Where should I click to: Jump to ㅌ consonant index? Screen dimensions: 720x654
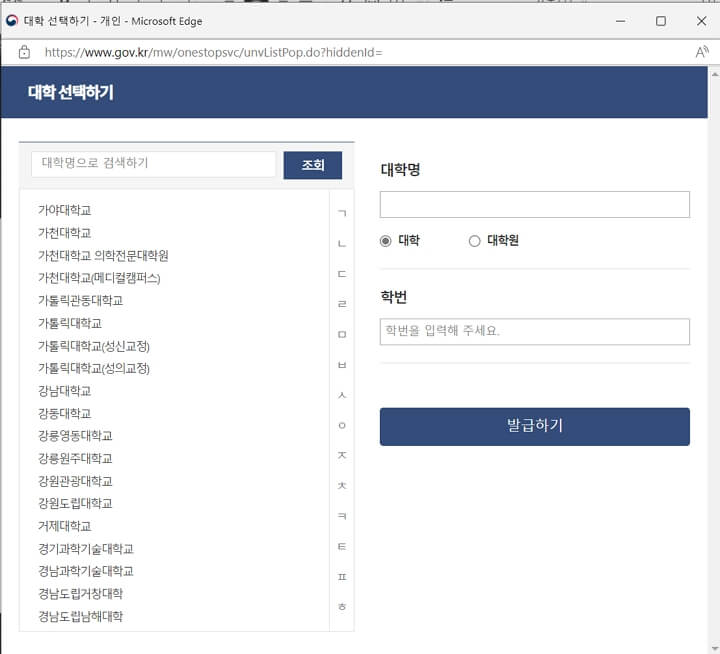(x=342, y=546)
